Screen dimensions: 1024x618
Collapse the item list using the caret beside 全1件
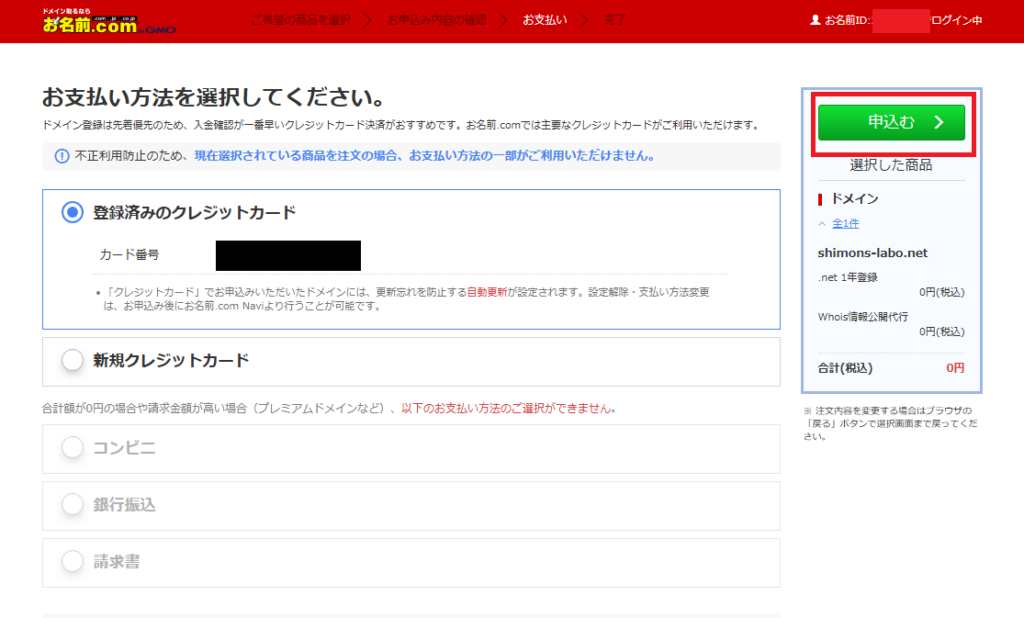click(x=822, y=224)
